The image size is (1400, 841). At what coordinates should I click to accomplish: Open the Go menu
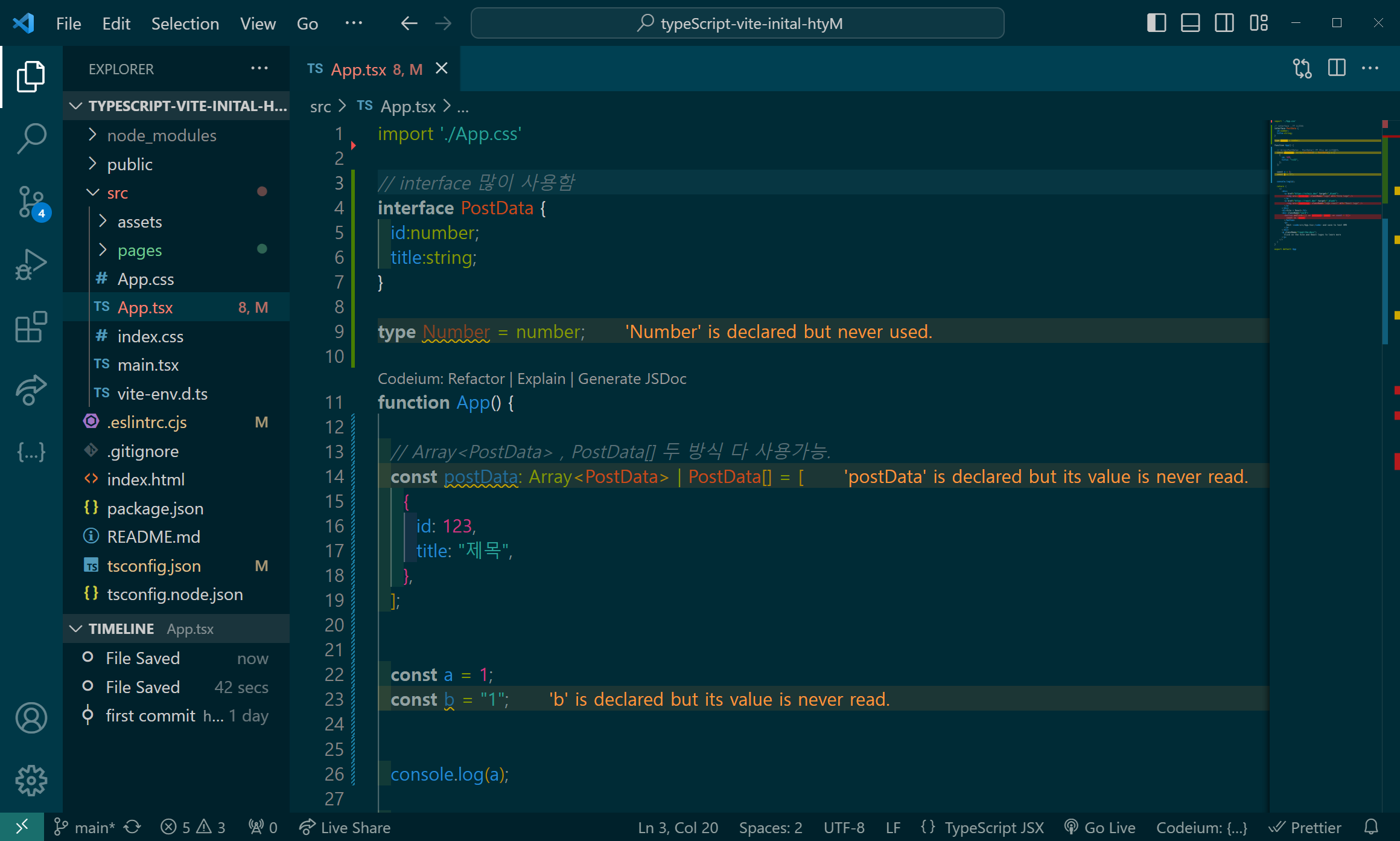tap(307, 24)
